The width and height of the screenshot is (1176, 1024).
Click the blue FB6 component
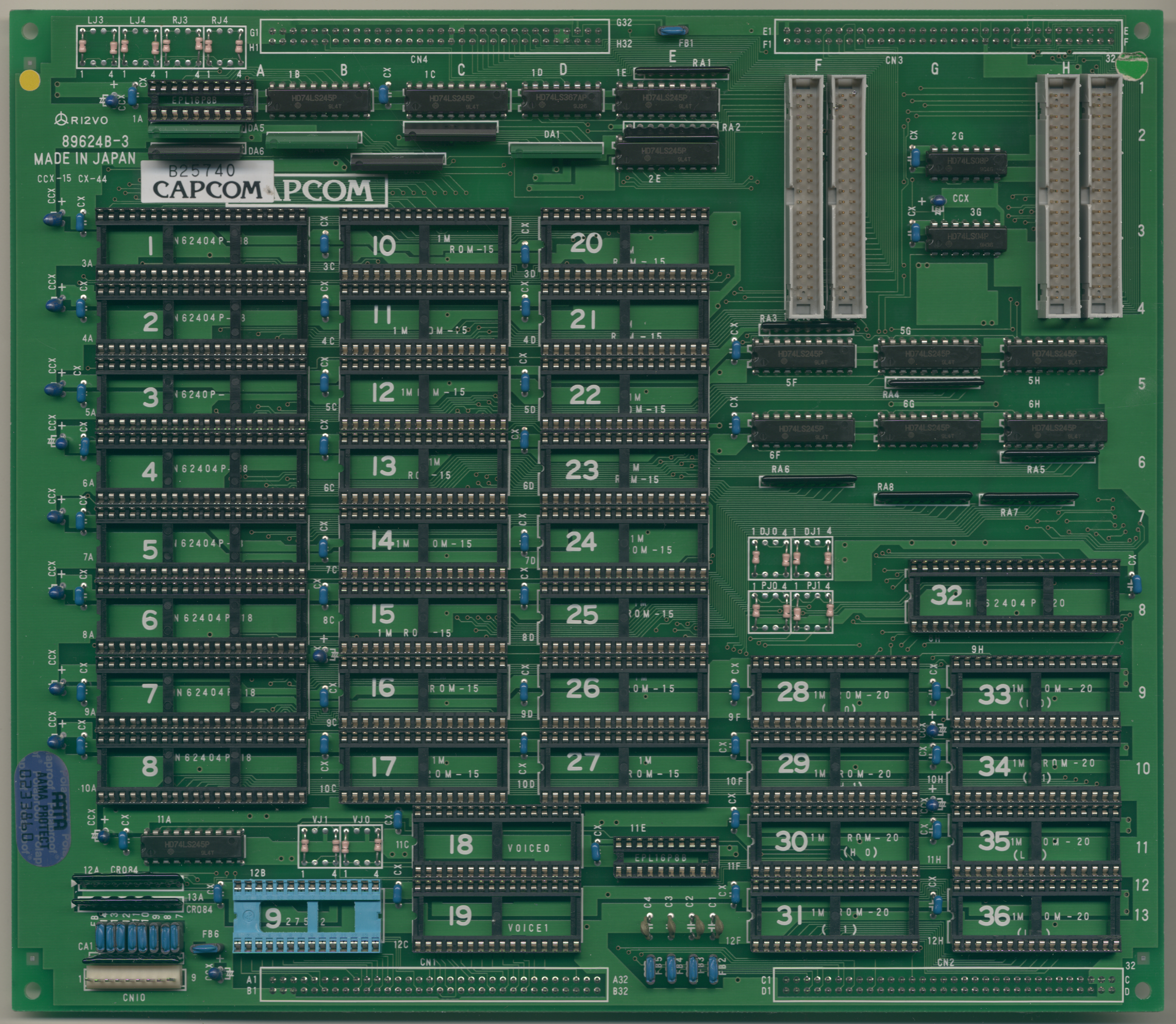point(206,949)
